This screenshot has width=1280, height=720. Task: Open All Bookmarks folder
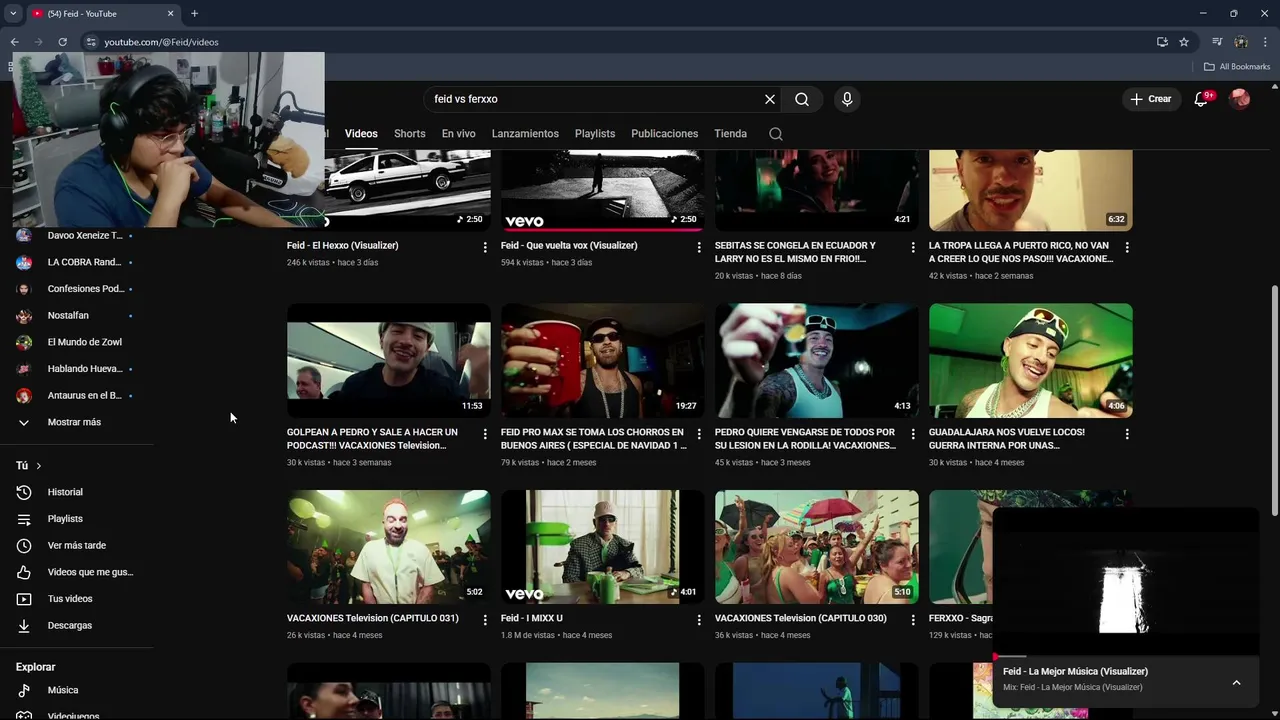(1237, 67)
